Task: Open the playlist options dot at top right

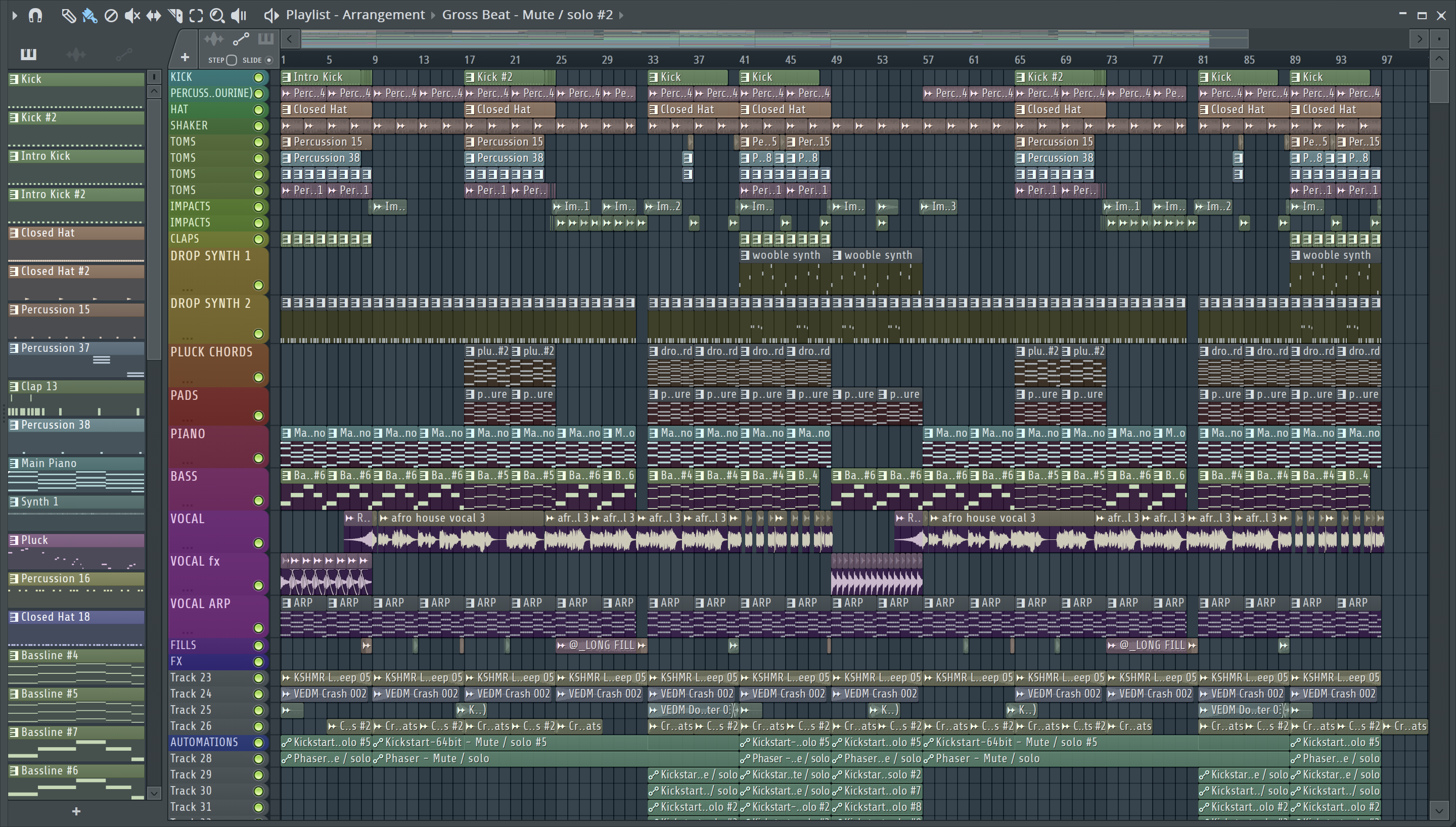Action: (1439, 39)
